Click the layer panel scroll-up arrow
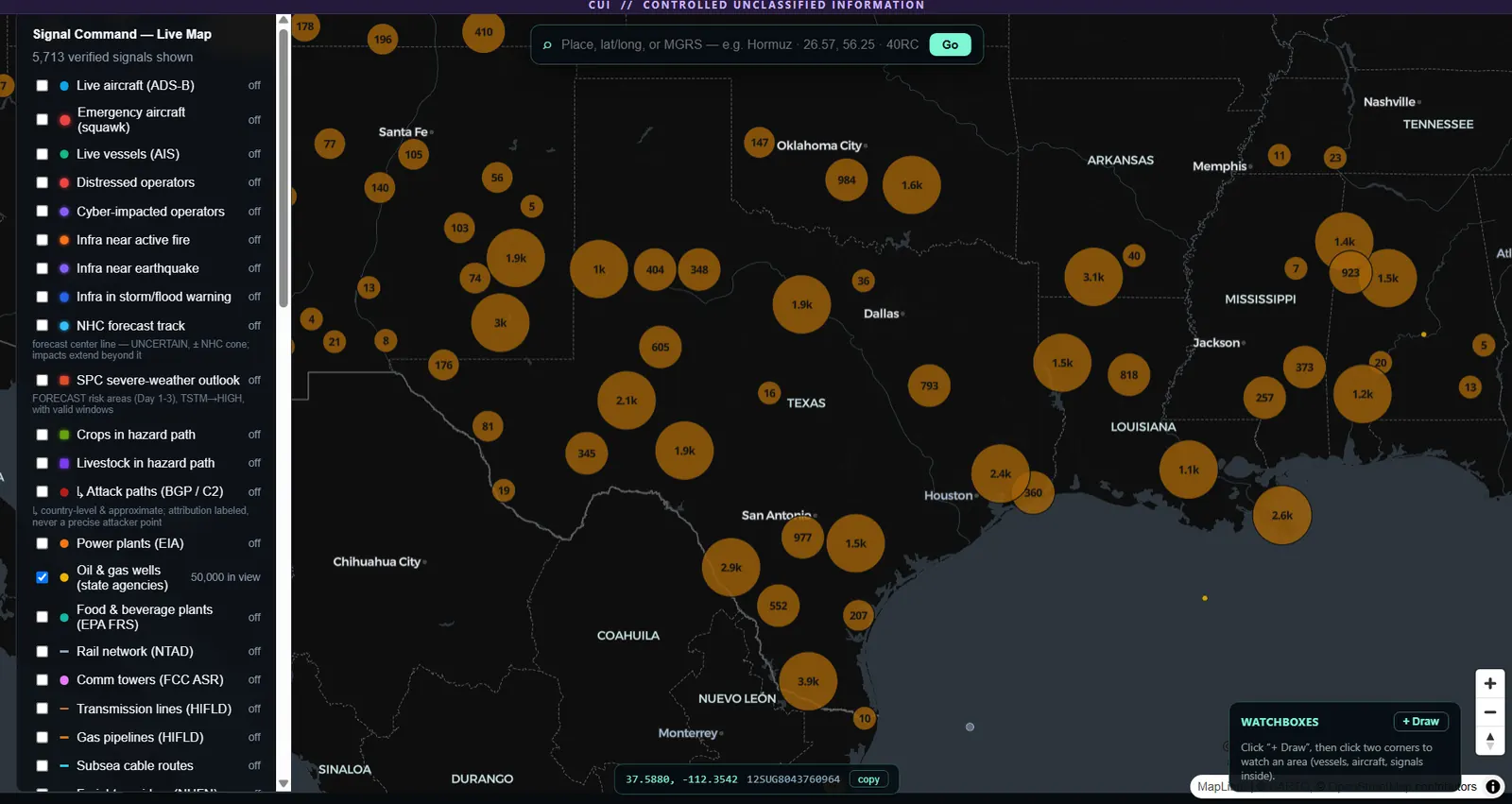The image size is (1512, 804). point(283,21)
